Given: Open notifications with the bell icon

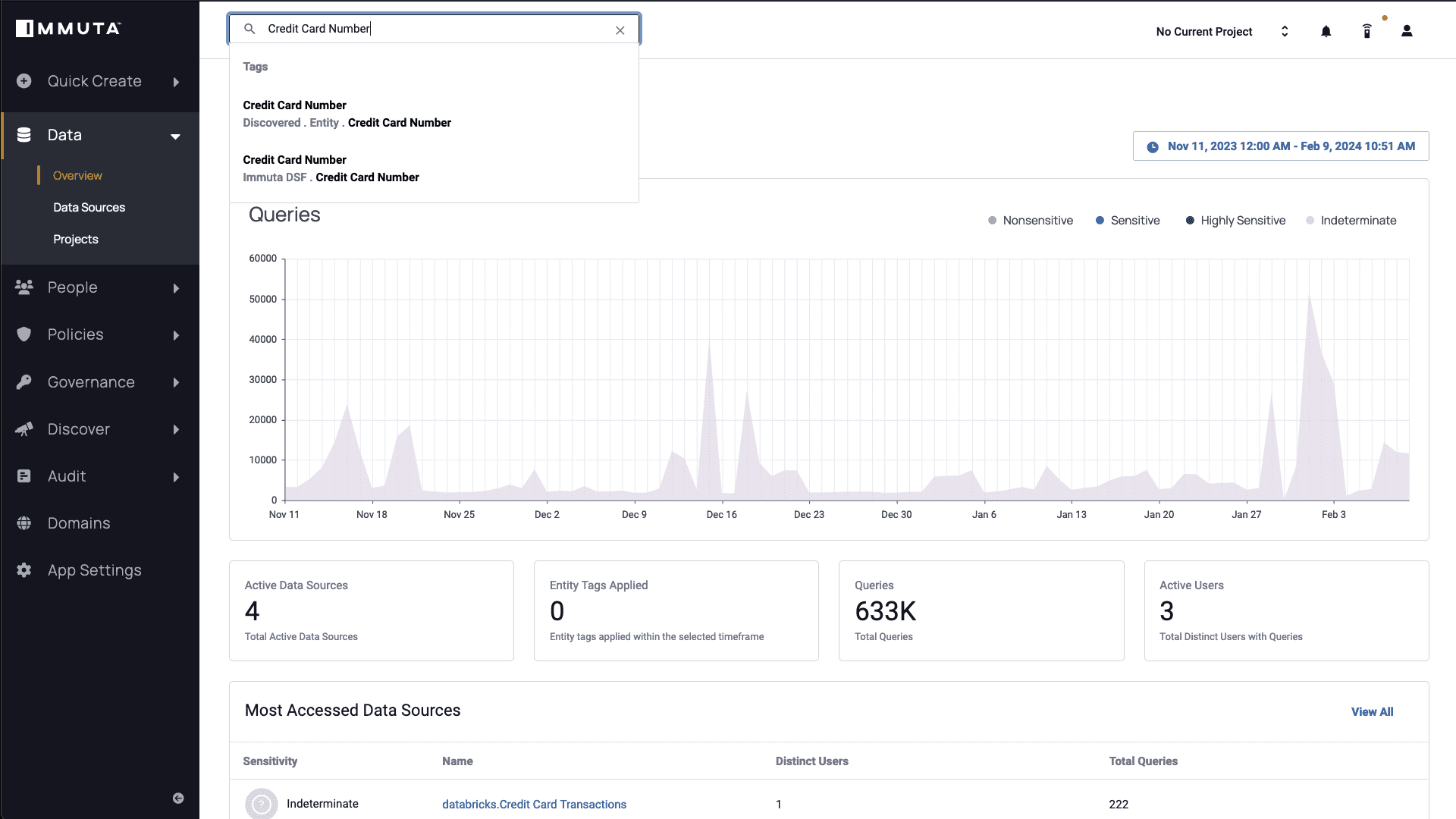Looking at the screenshot, I should pyautogui.click(x=1326, y=31).
